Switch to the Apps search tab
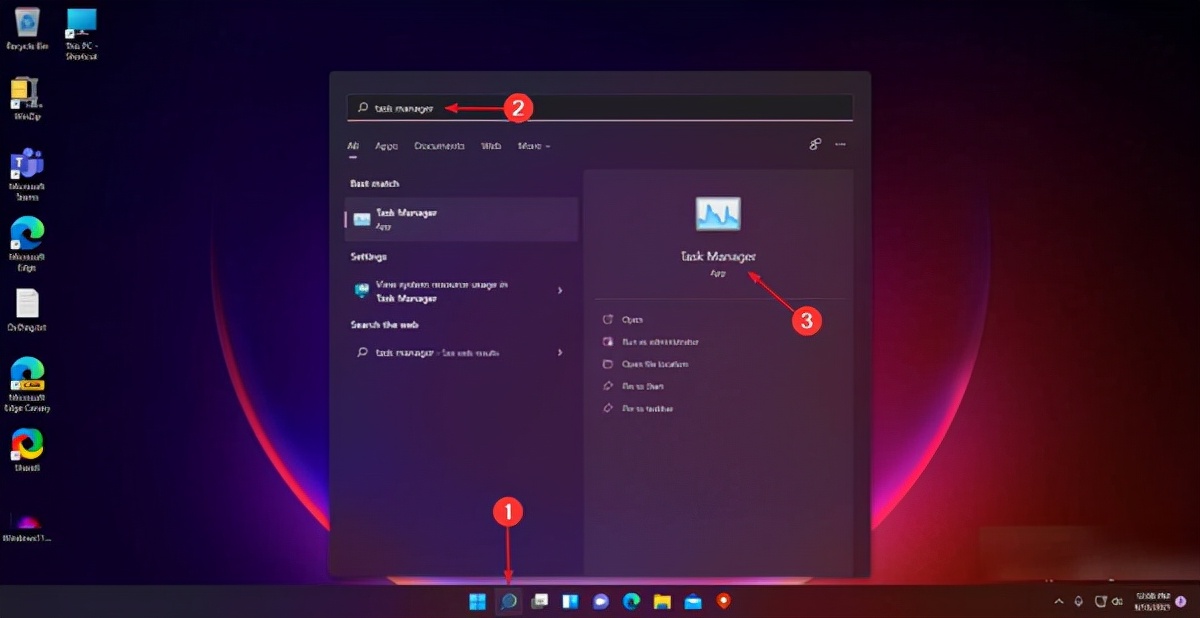Viewport: 1200px width, 618px height. coord(387,145)
